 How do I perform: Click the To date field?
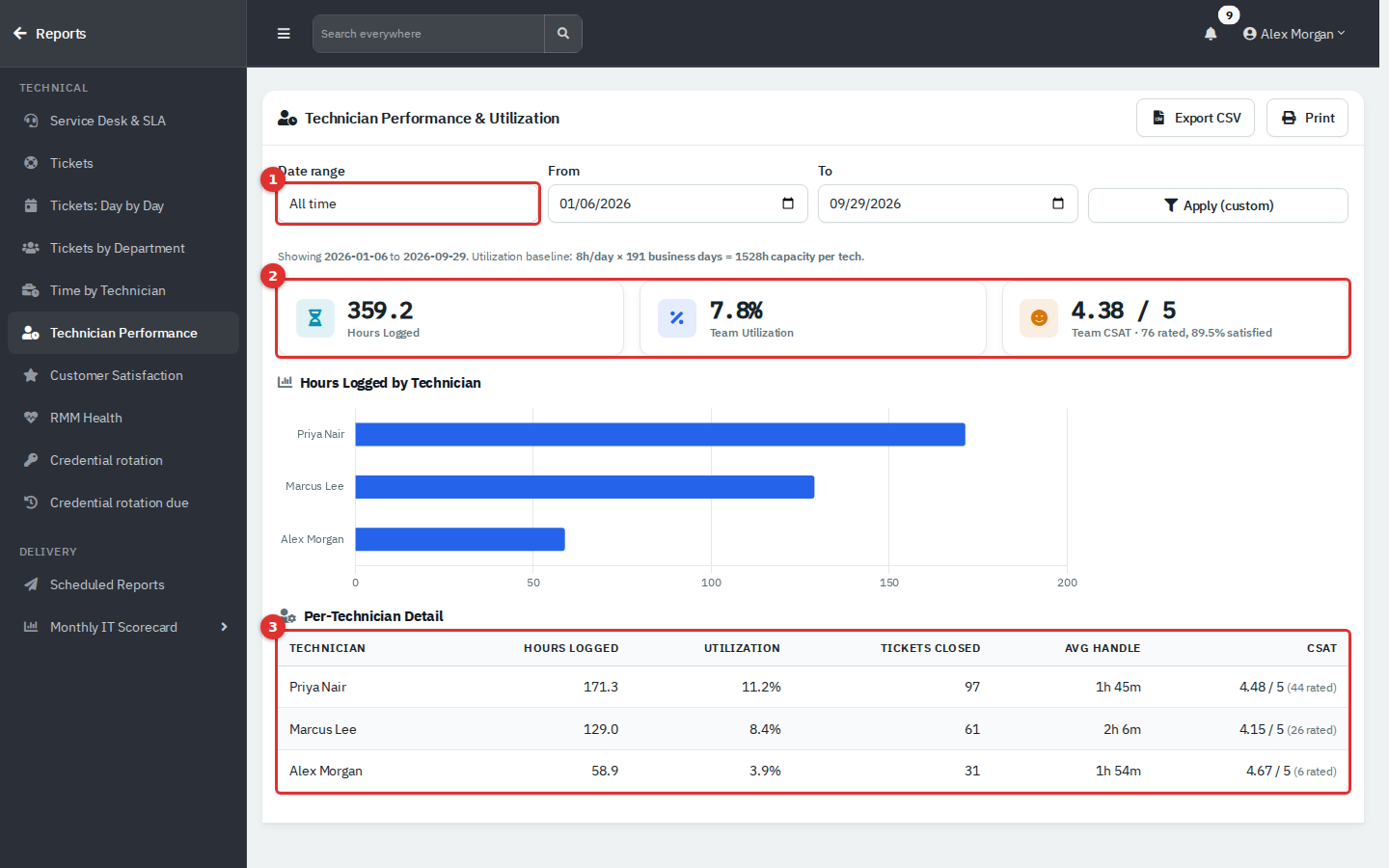coord(948,203)
